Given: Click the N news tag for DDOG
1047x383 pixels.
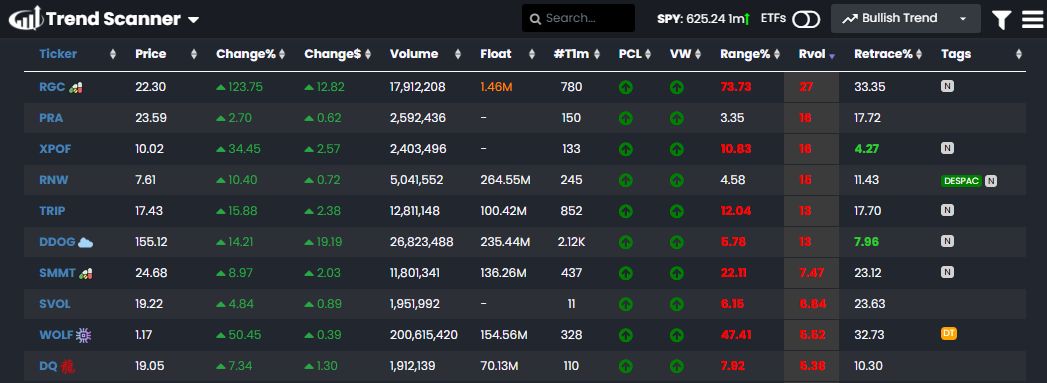Looking at the screenshot, I should (x=947, y=240).
